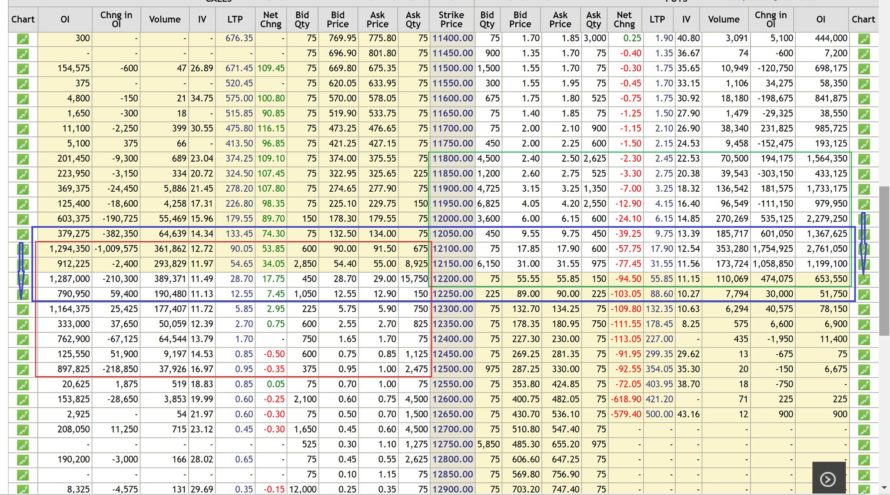
Task: Select puts Chng in OI cell 1,754,925
Action: [773, 249]
